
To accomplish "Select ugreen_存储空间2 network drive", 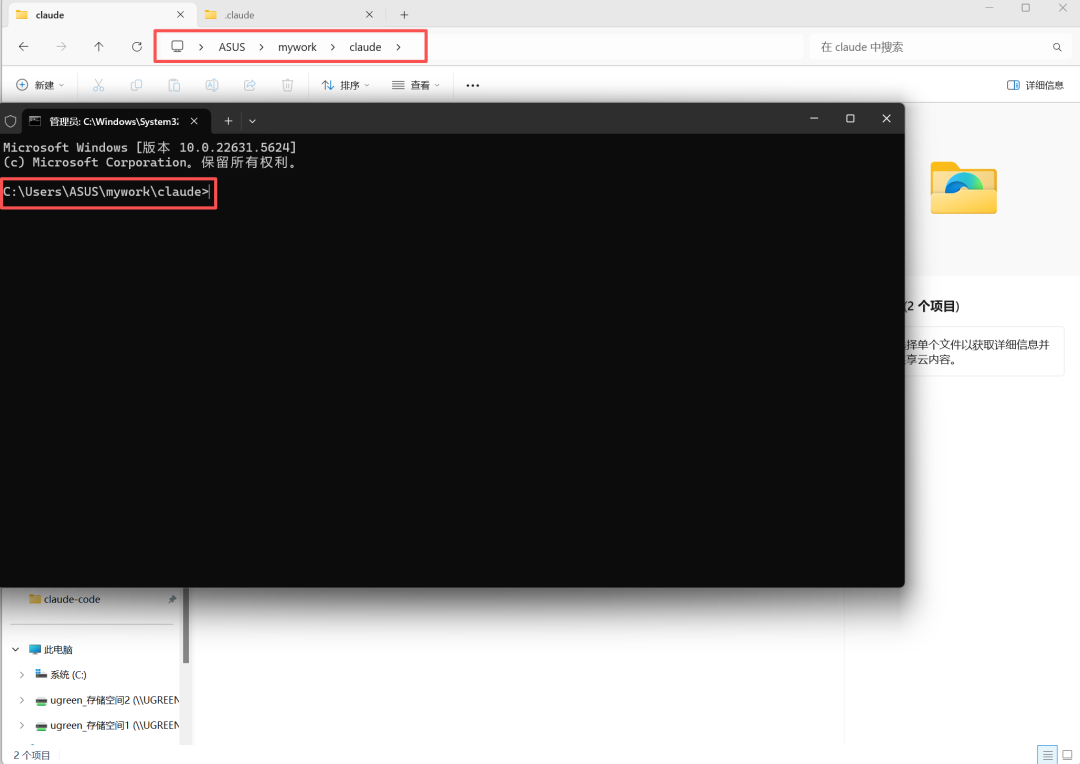I will 107,700.
